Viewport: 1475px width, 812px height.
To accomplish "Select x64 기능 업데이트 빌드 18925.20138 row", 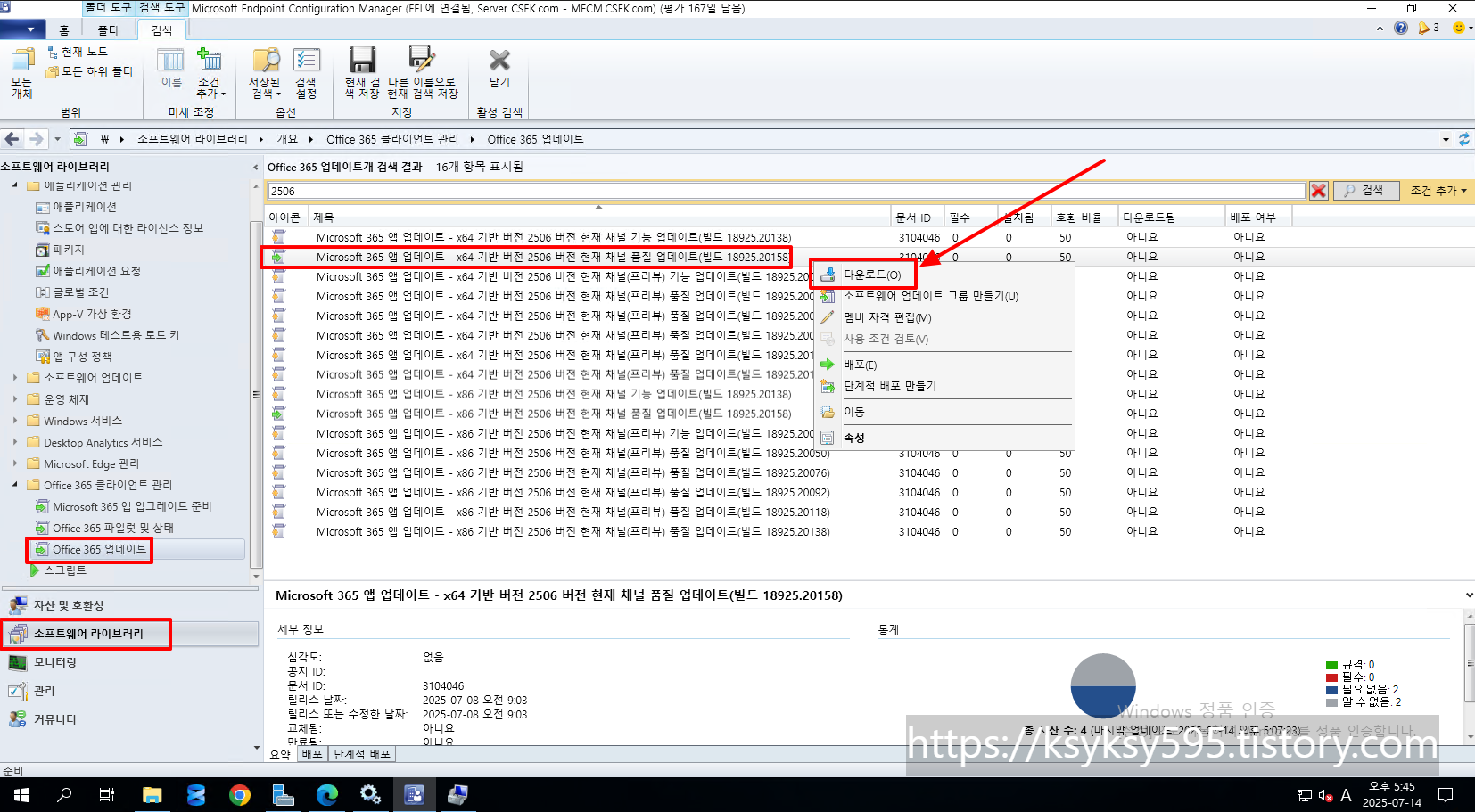I will point(553,237).
